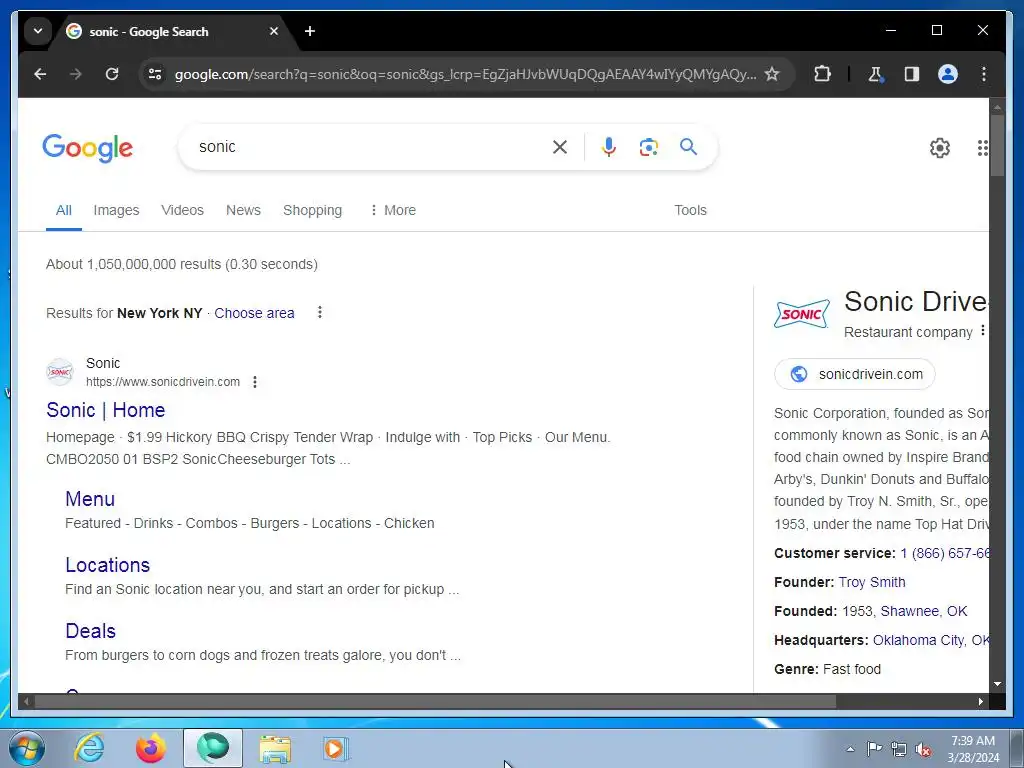The width and height of the screenshot is (1024, 768).
Task: Open a new browser tab
Action: pos(310,31)
